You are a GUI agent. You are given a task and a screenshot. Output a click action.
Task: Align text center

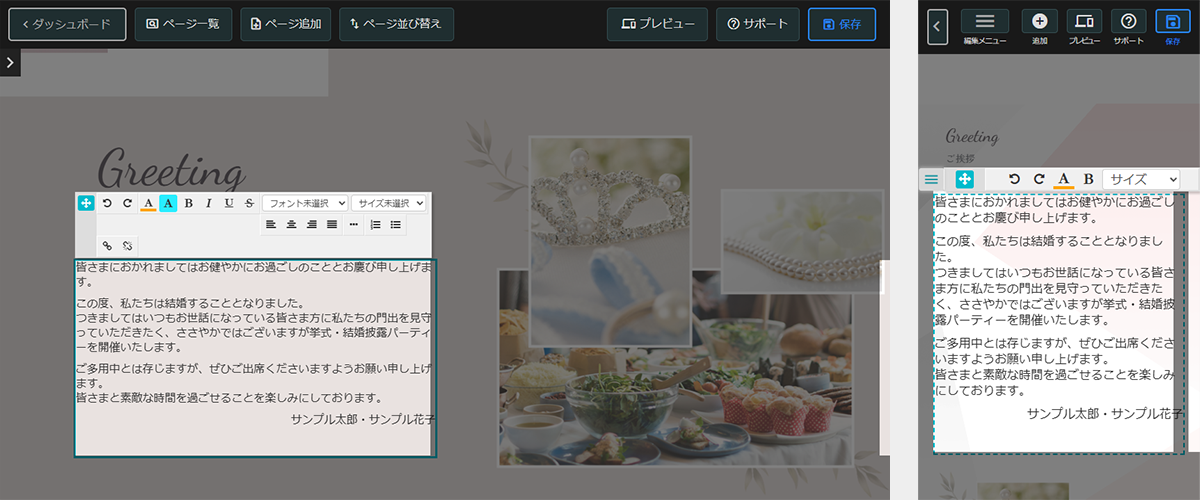click(x=291, y=225)
